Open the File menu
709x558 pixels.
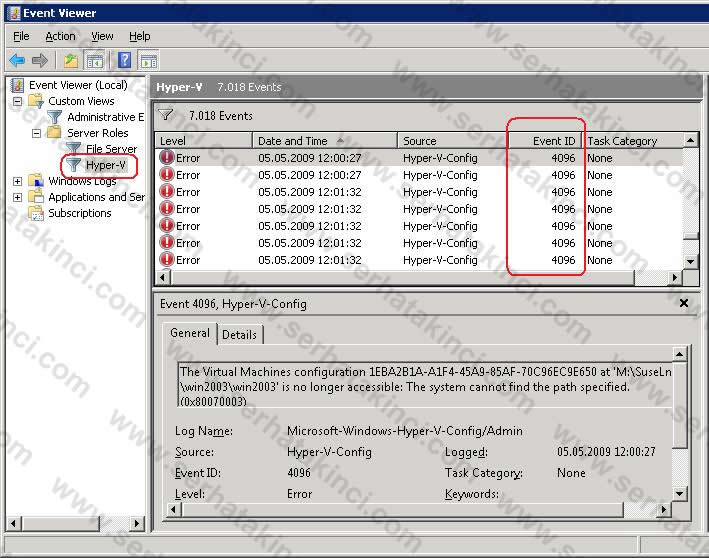(21, 36)
